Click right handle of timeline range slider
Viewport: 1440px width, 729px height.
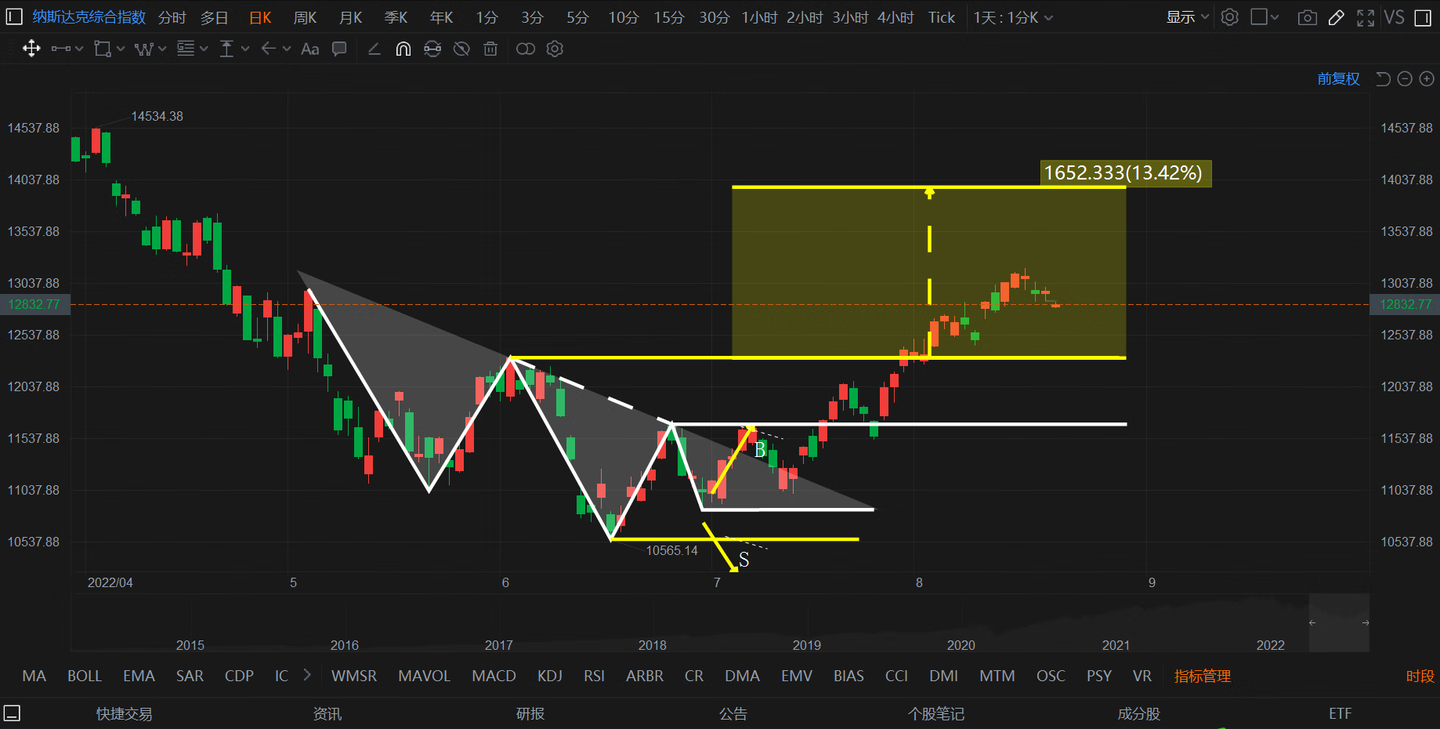click(1365, 622)
